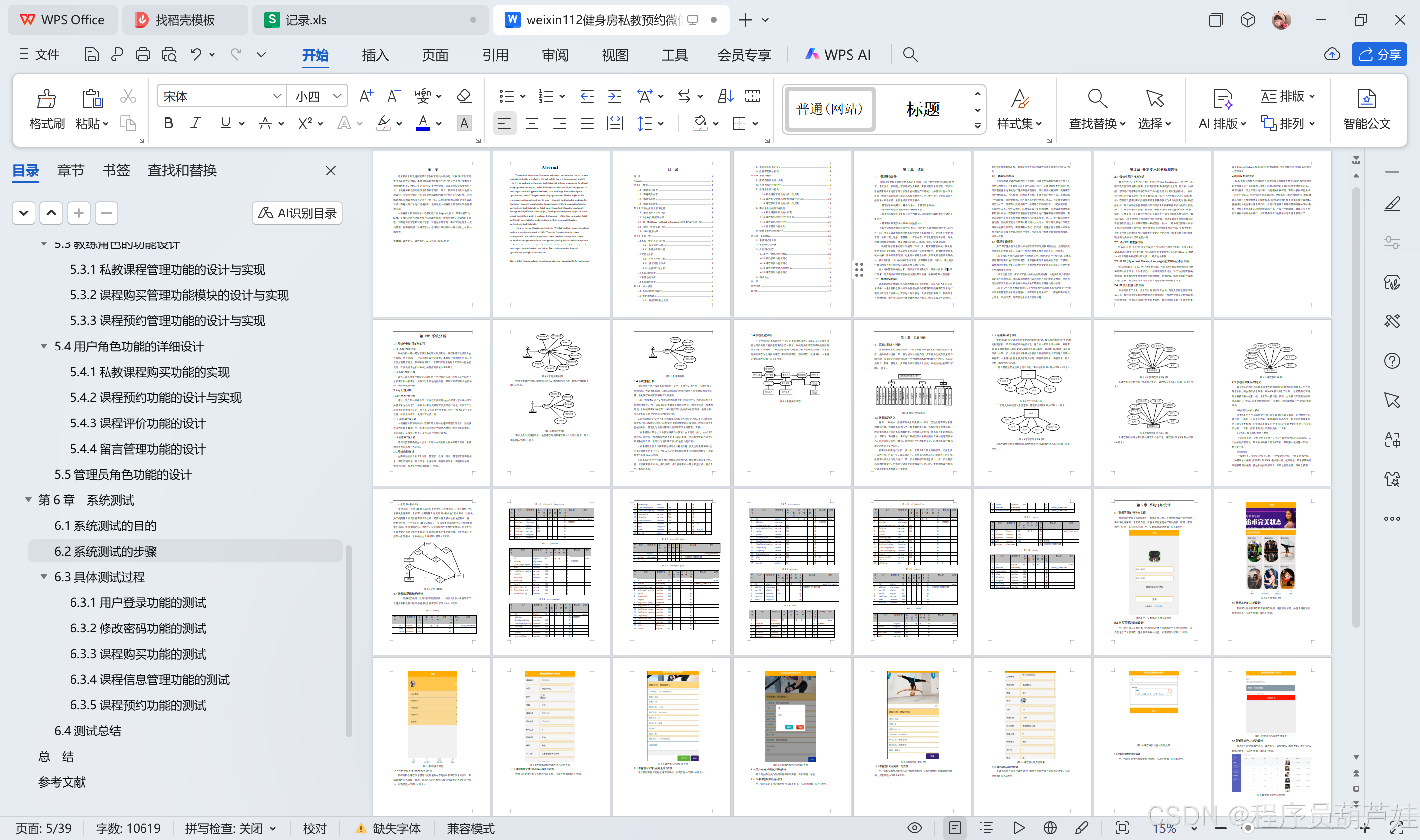Open the search magnifier icon in menu bar
The height and width of the screenshot is (840, 1420).
pyautogui.click(x=910, y=54)
